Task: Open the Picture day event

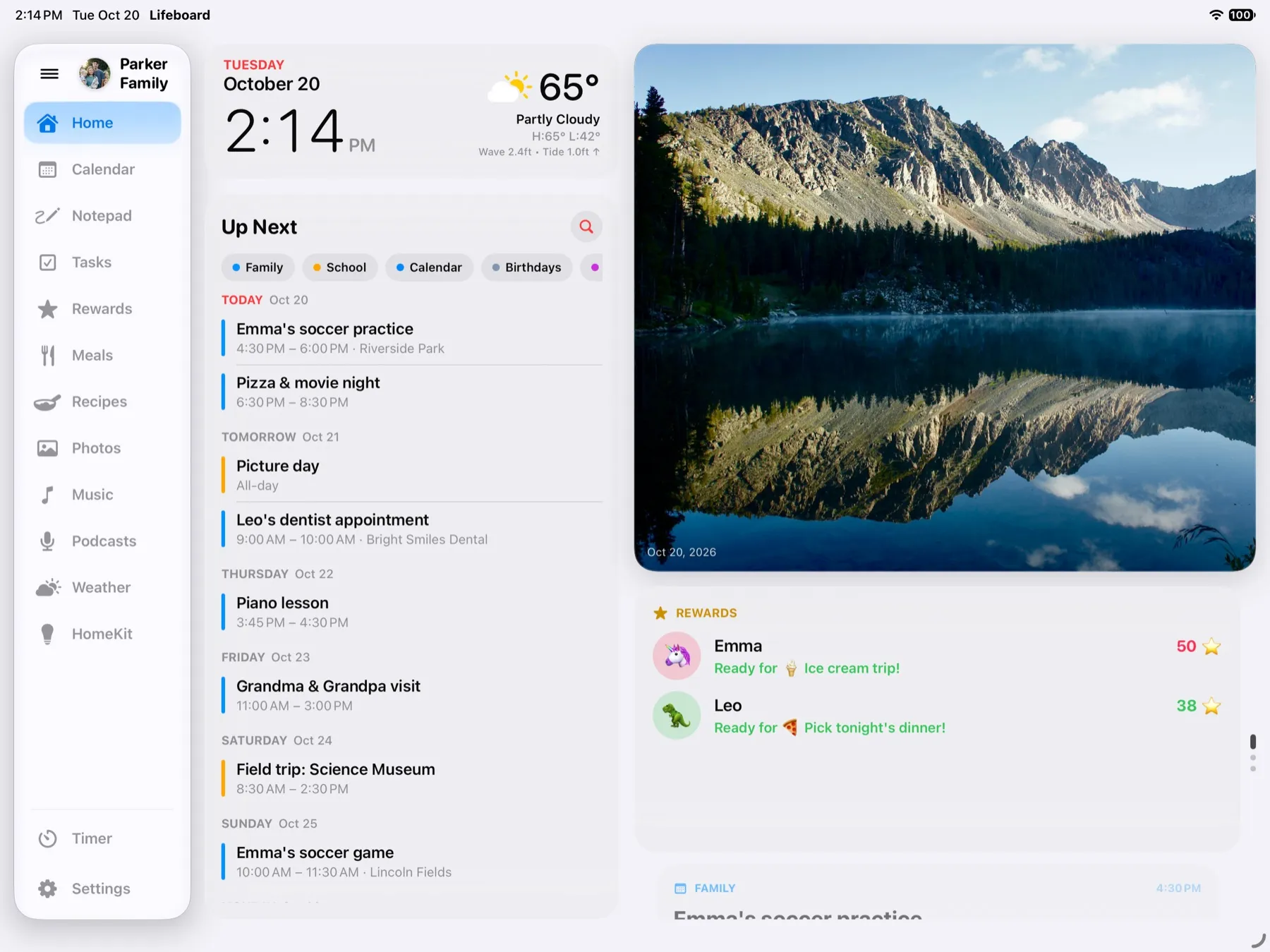Action: (x=412, y=475)
